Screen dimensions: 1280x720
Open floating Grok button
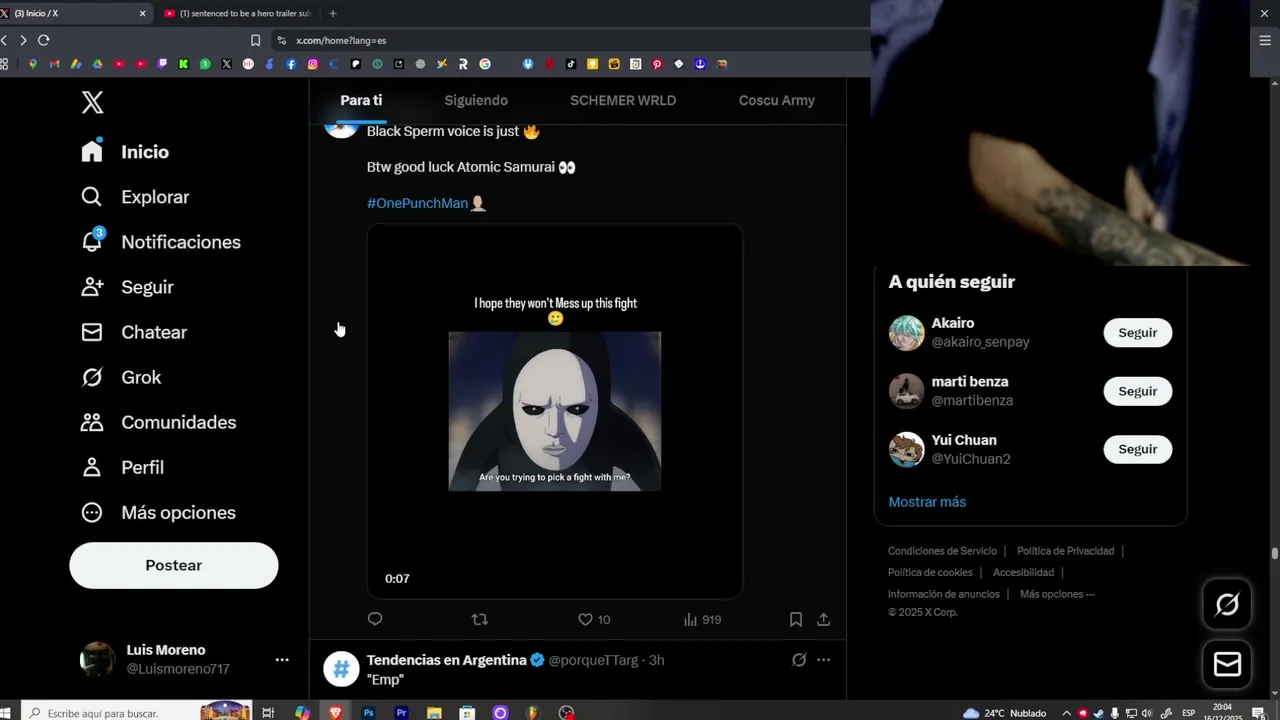pos(1227,604)
